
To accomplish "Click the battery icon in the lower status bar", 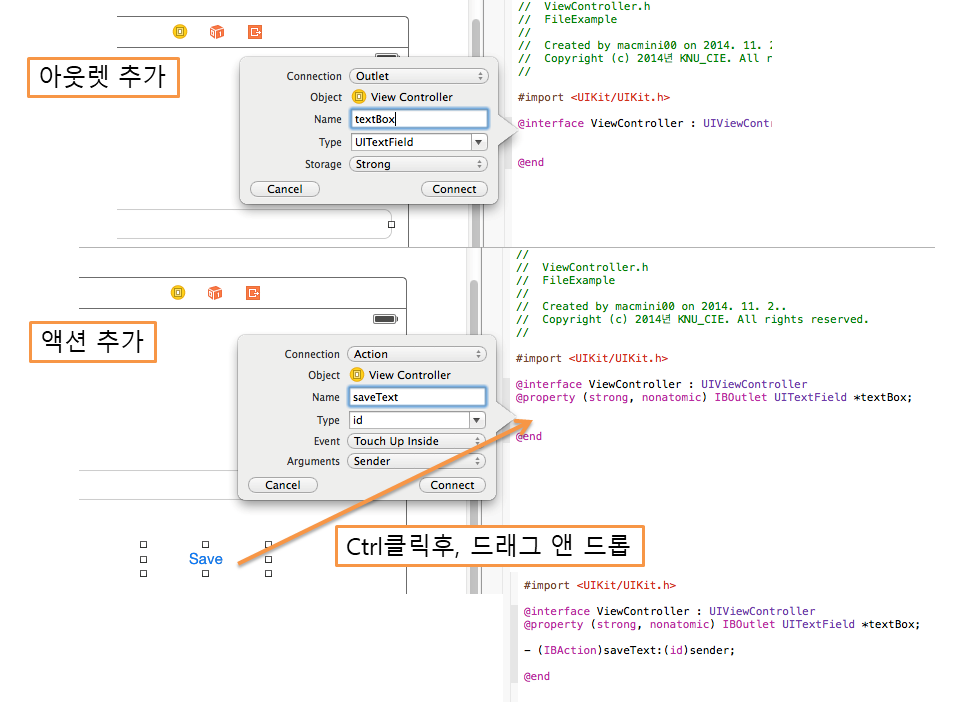I will [x=385, y=319].
